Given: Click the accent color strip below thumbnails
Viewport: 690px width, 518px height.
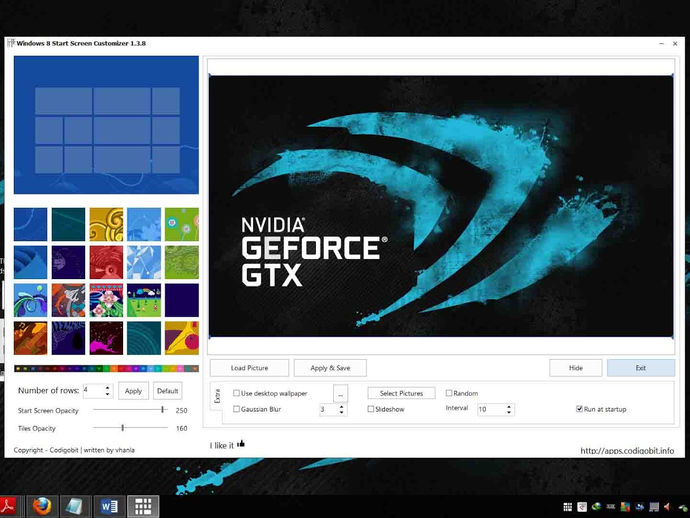Looking at the screenshot, I should coord(106,368).
